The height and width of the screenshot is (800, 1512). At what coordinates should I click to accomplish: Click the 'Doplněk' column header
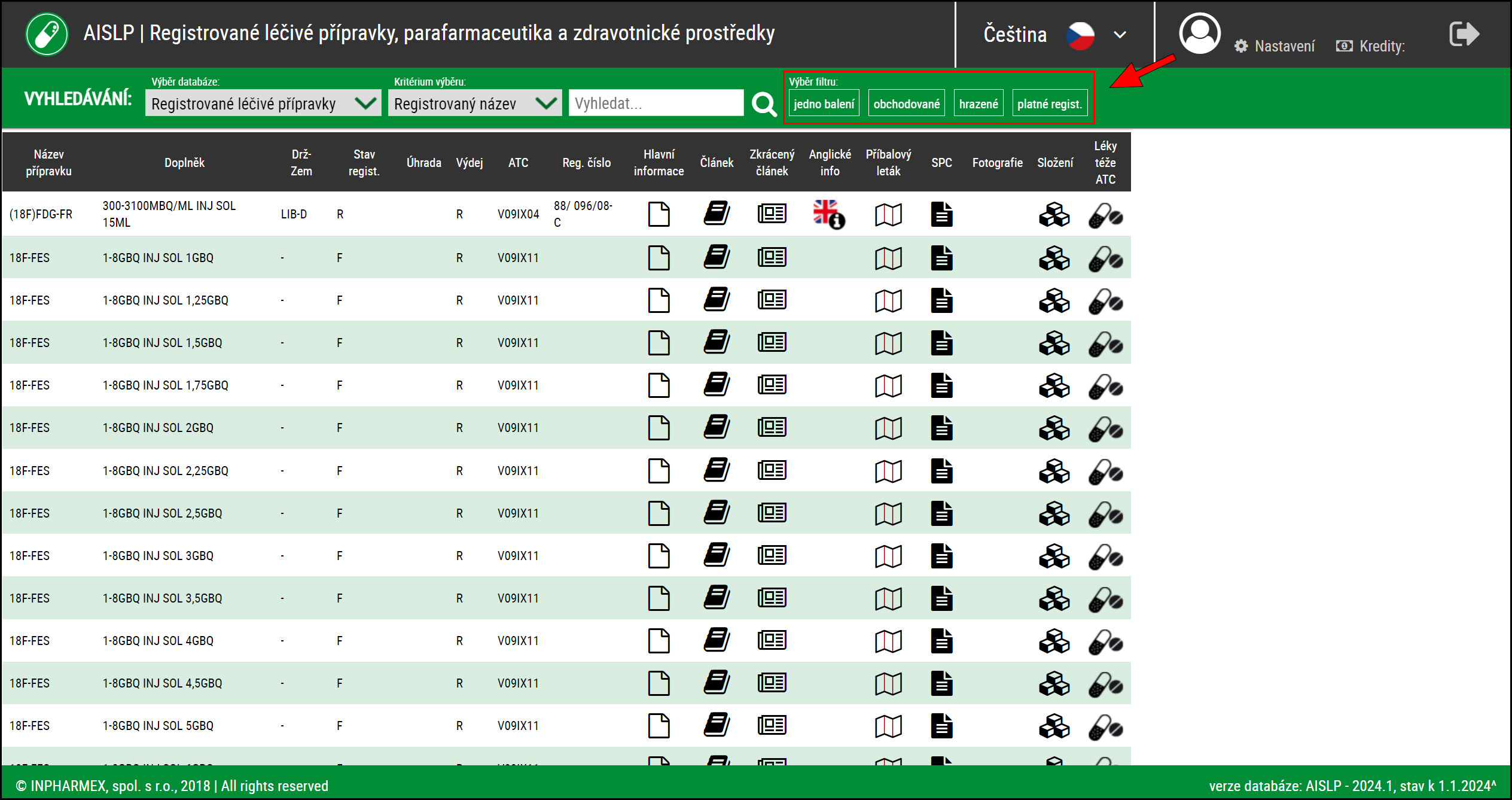(184, 163)
